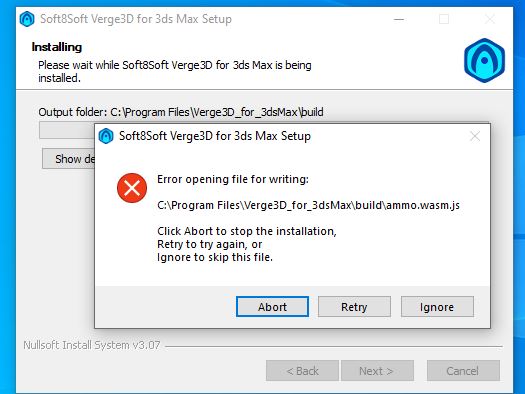Click the error dialog title bar text

(215, 136)
